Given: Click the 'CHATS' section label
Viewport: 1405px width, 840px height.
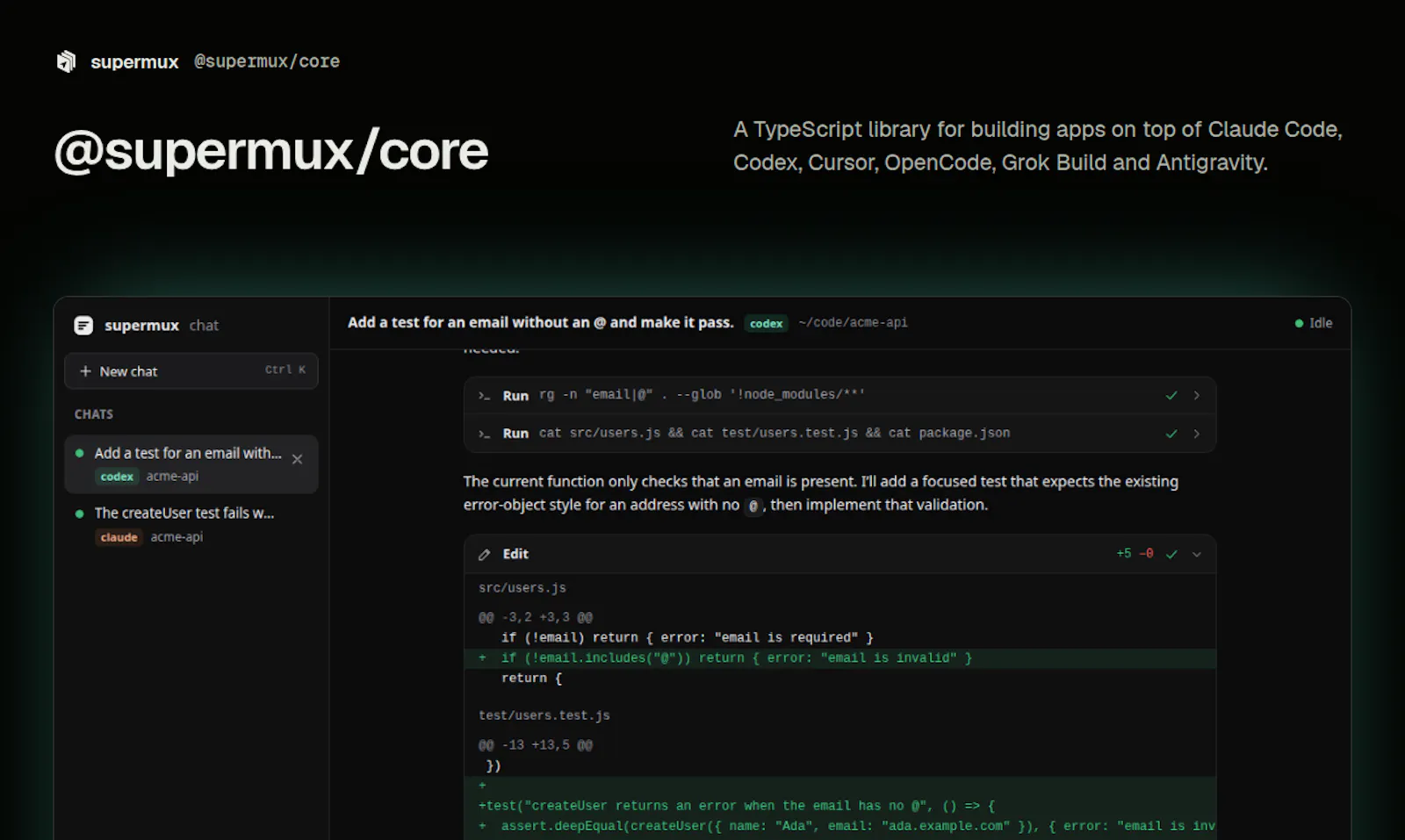Looking at the screenshot, I should pyautogui.click(x=94, y=414).
